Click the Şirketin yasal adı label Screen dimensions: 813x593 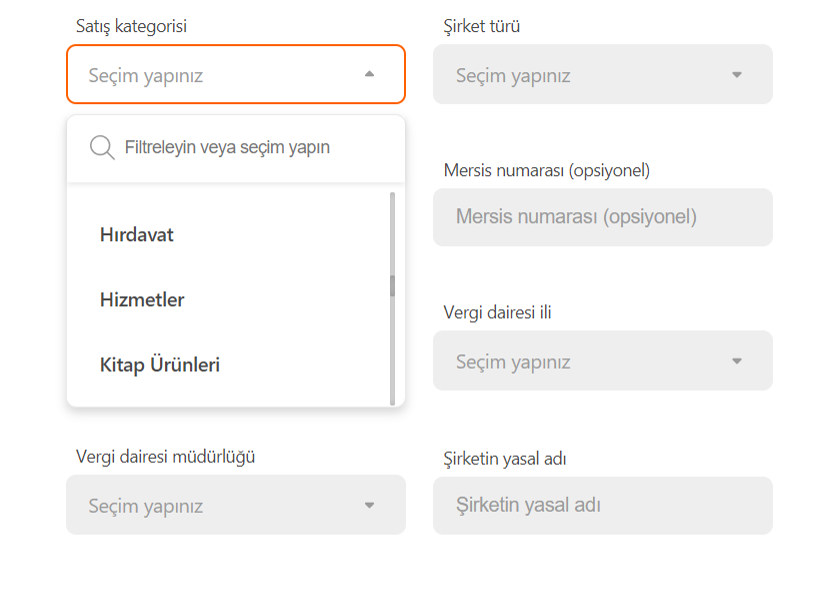(x=505, y=459)
